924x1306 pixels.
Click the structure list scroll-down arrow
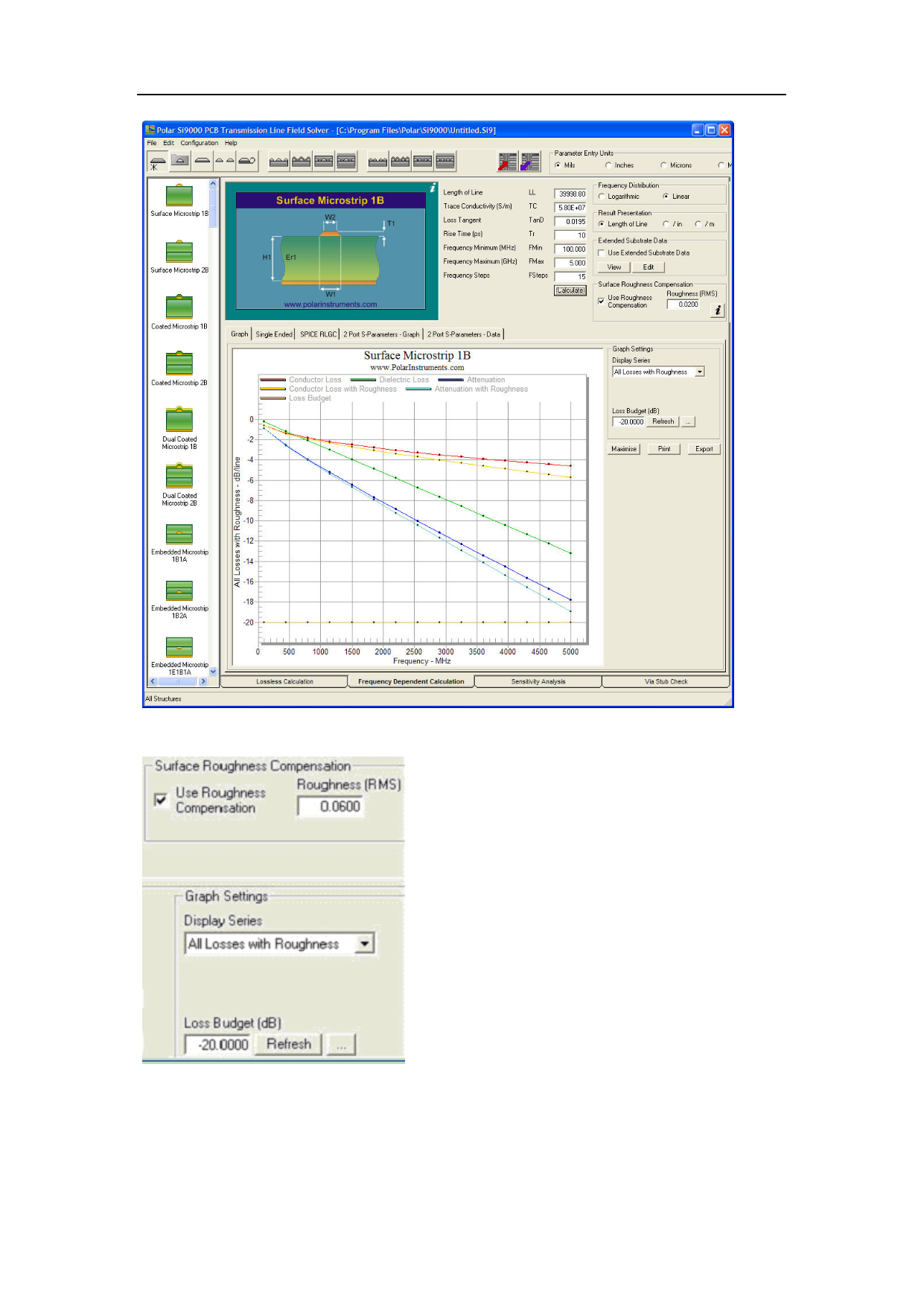pyautogui.click(x=213, y=671)
